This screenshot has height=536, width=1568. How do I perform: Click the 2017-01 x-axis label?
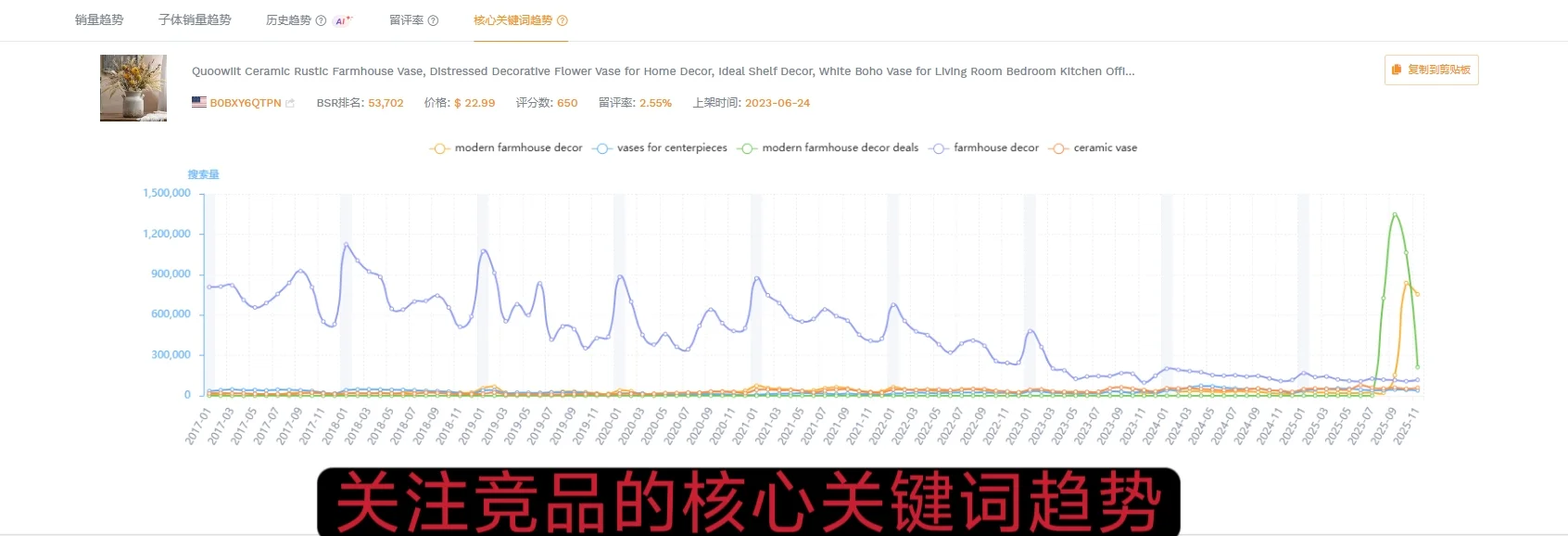198,427
